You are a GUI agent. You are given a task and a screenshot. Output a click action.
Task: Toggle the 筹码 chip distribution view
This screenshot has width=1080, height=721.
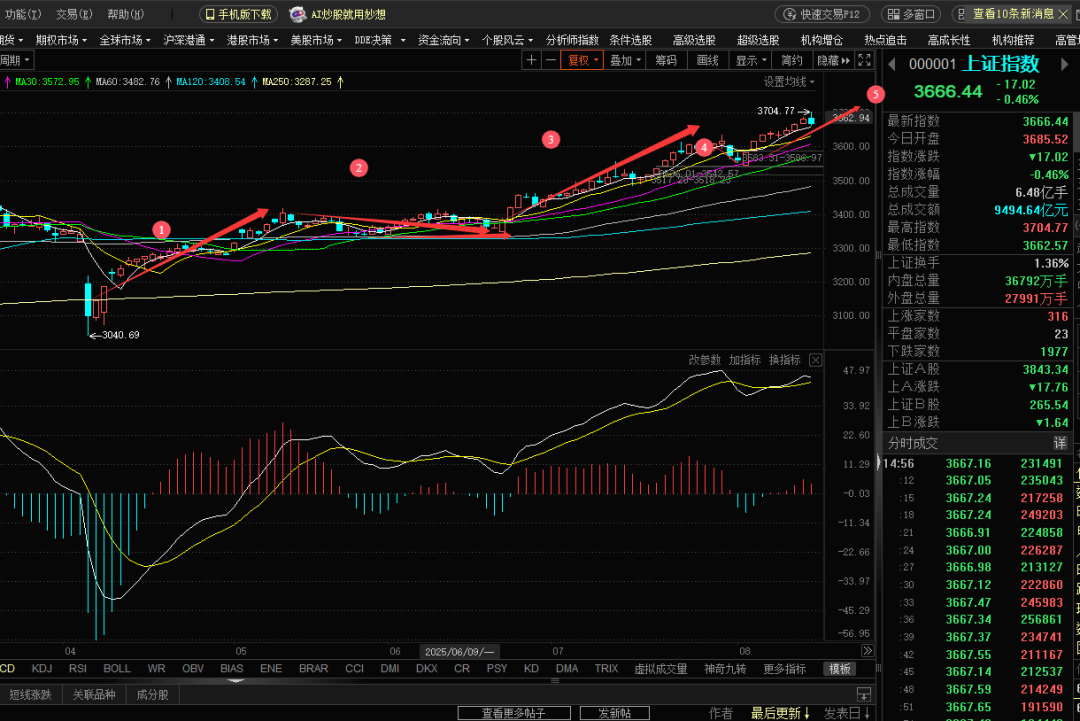point(666,60)
